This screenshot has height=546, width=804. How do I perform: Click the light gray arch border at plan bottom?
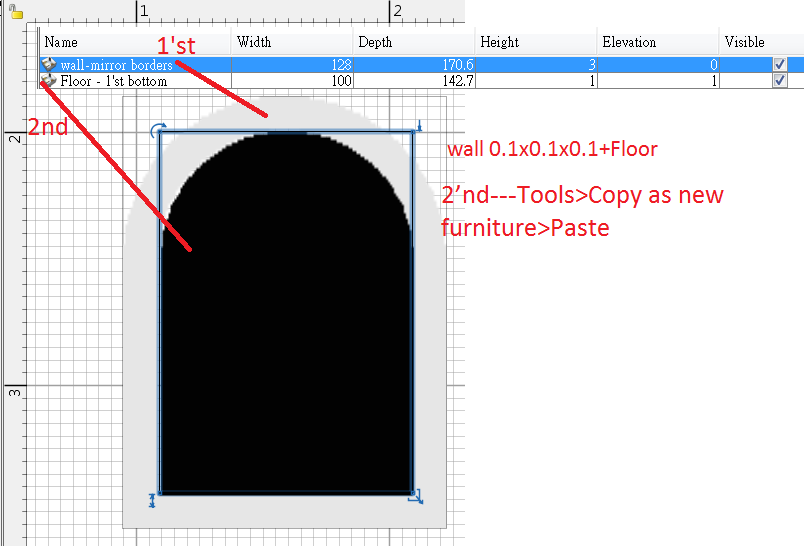point(285,511)
